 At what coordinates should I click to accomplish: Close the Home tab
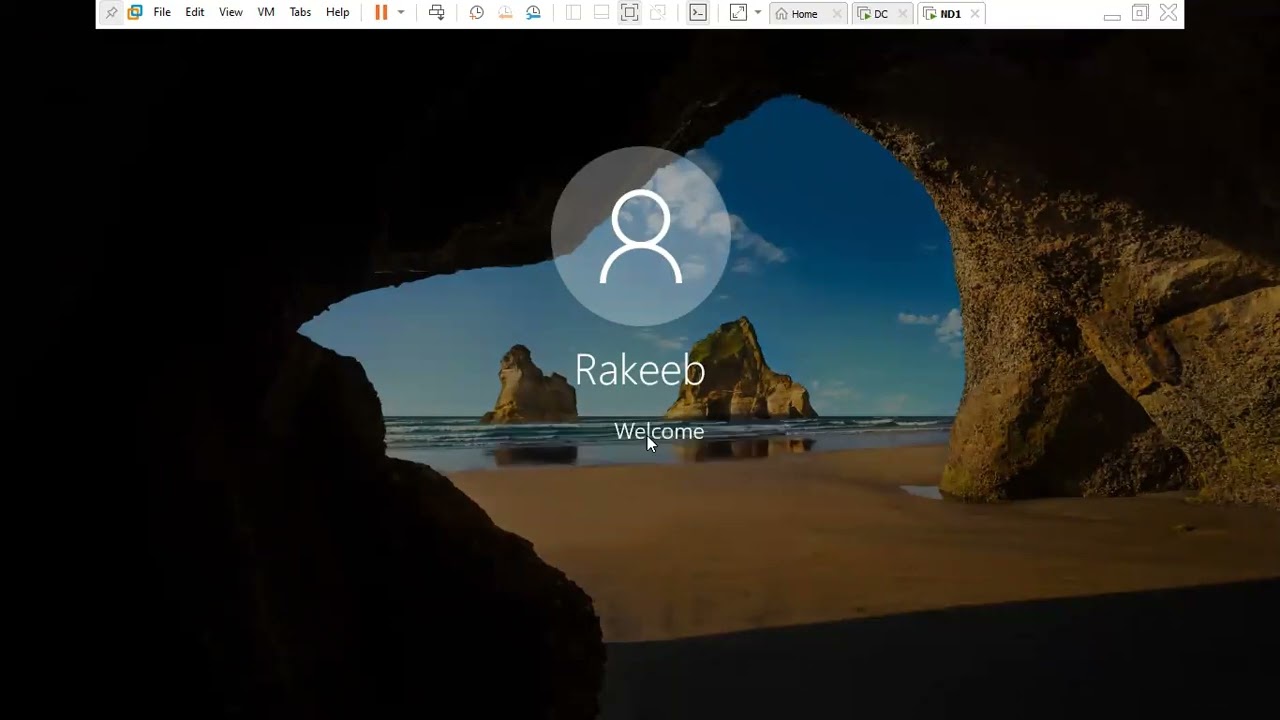(x=837, y=14)
